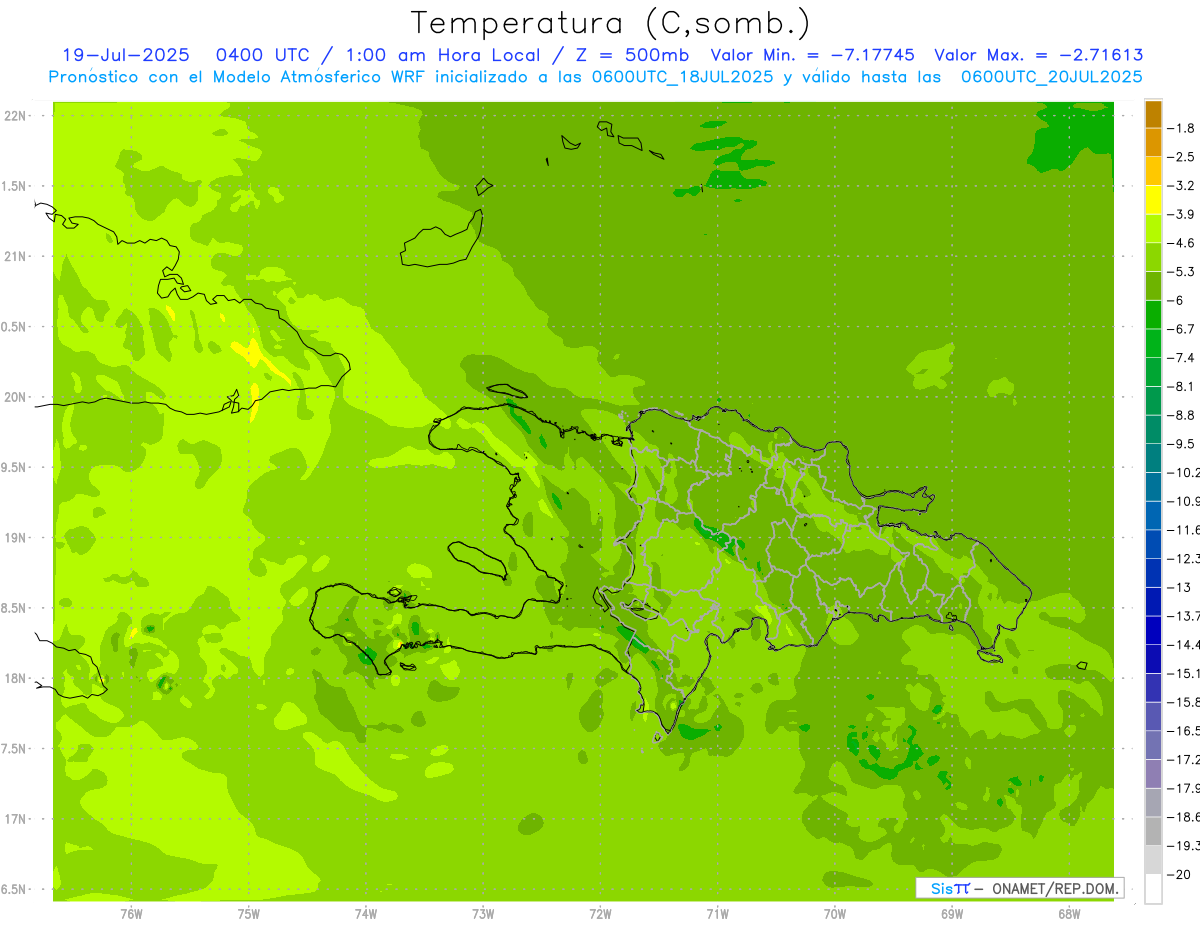Click the '19N' latitude label
The image size is (1200, 927).
click(x=15, y=538)
